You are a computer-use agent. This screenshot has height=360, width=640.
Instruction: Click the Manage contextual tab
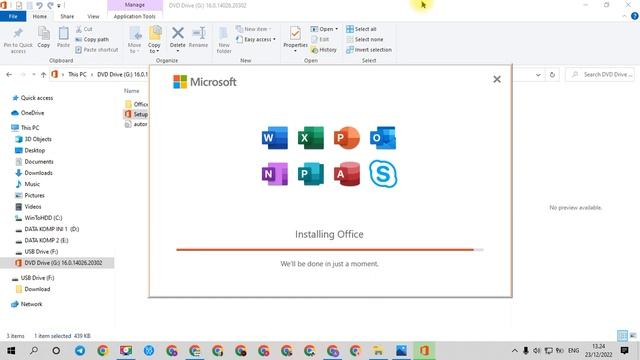pos(135,5)
